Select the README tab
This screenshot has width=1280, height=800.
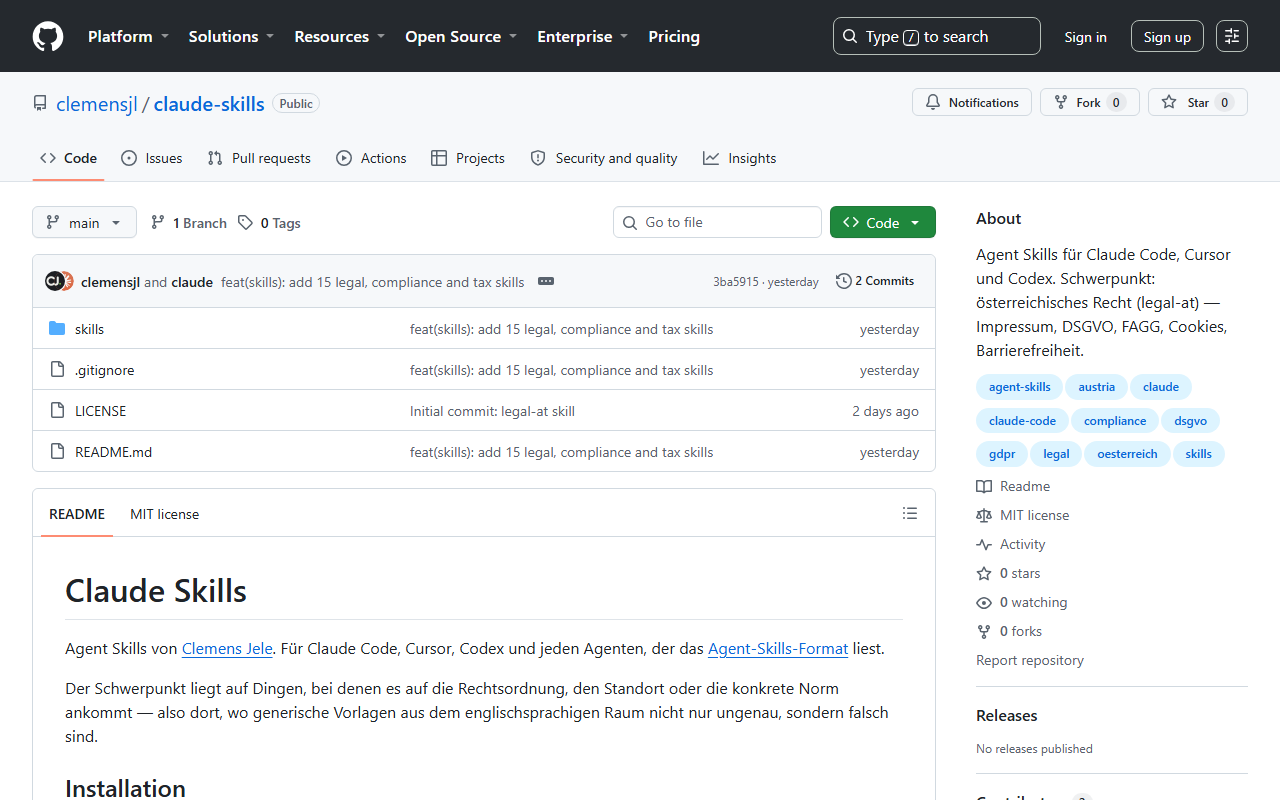pos(77,514)
